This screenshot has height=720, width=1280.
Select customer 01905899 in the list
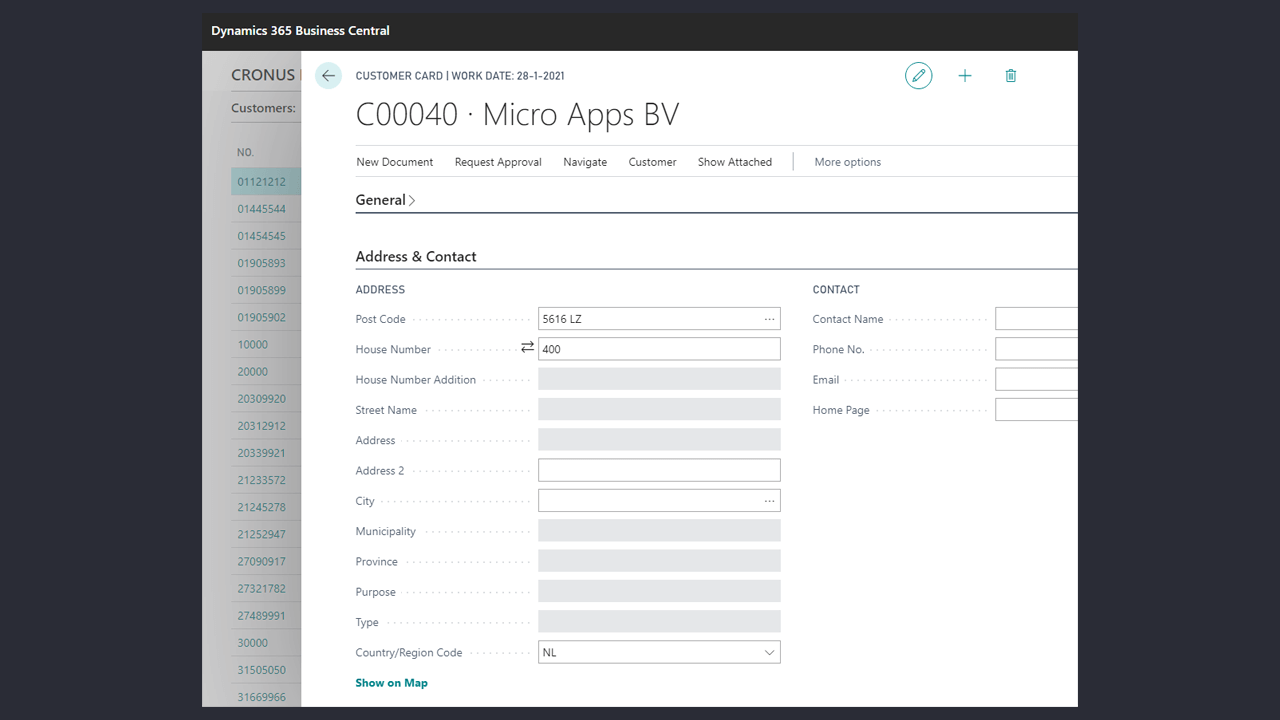pyautogui.click(x=262, y=290)
